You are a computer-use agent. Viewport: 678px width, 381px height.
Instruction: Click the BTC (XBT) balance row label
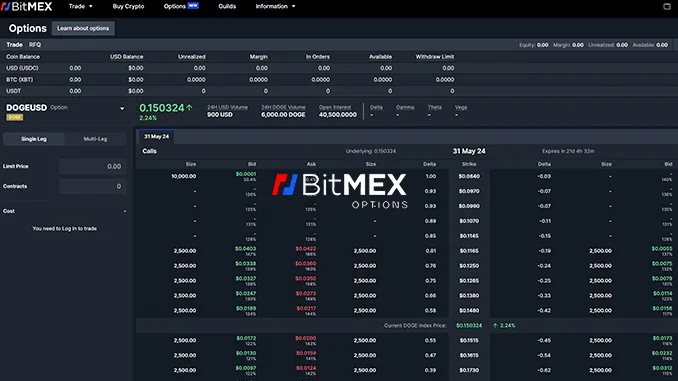(19, 80)
